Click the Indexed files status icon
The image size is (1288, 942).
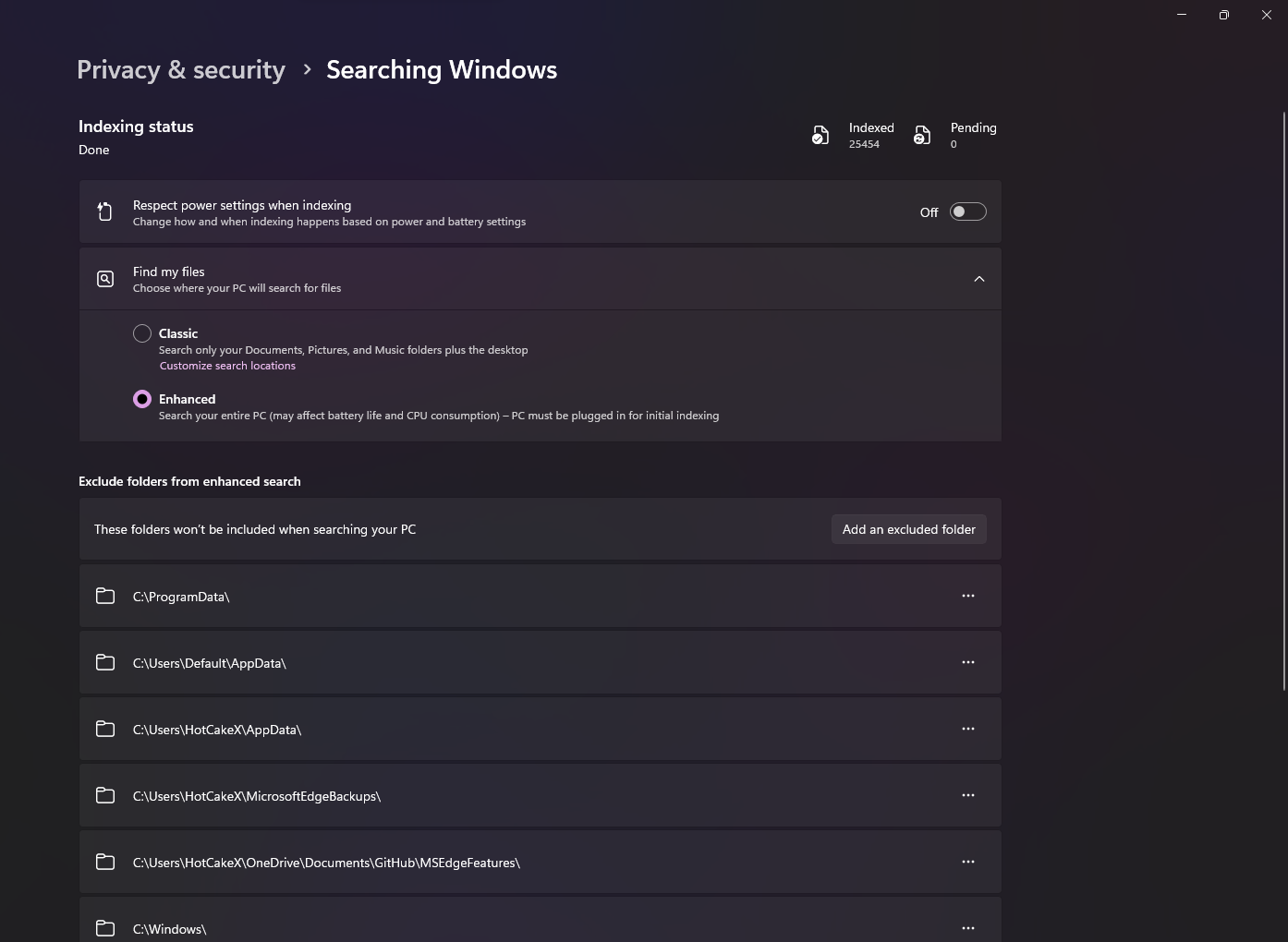coord(820,134)
